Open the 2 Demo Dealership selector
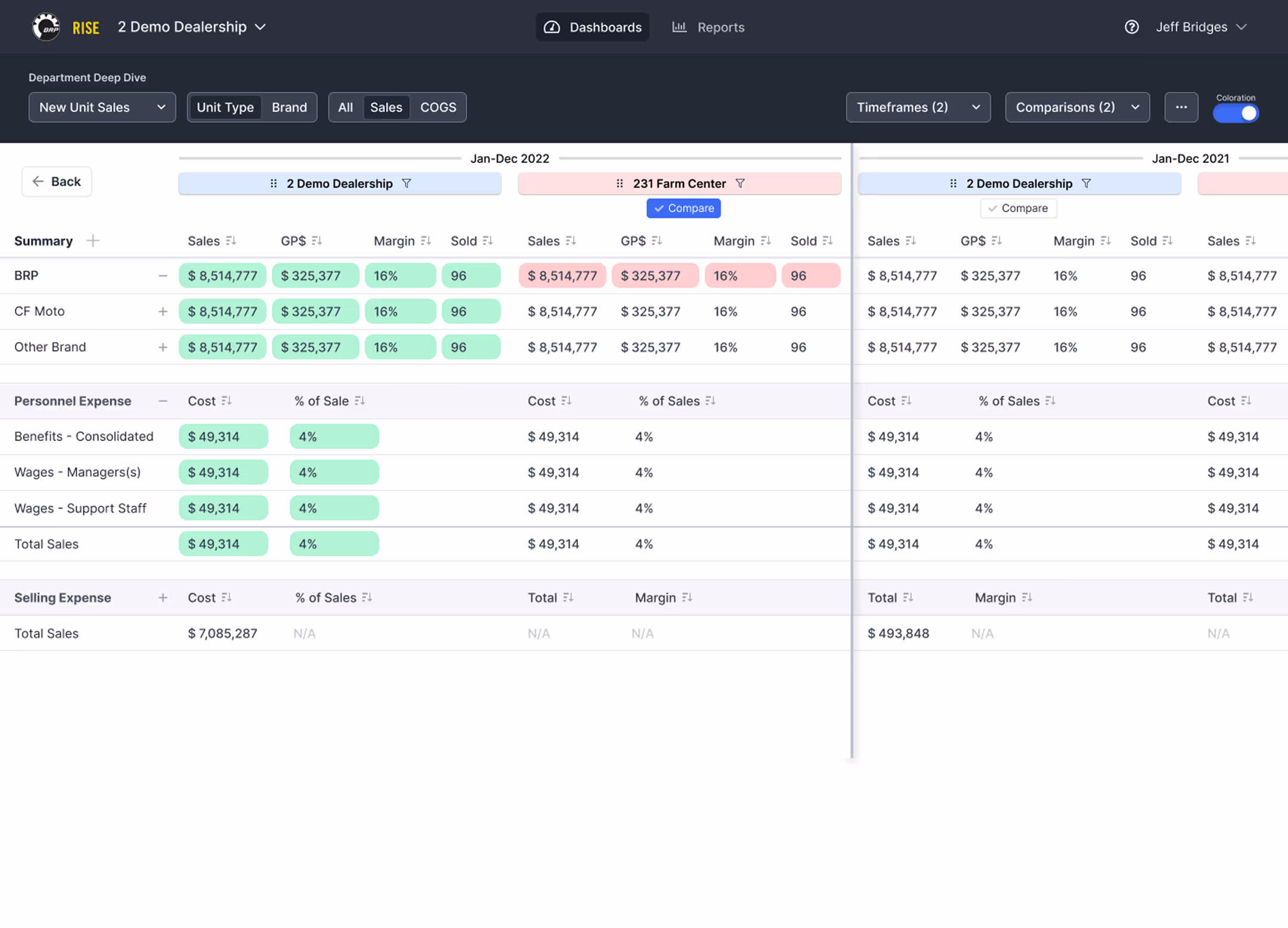The height and width of the screenshot is (928, 1288). coord(191,27)
